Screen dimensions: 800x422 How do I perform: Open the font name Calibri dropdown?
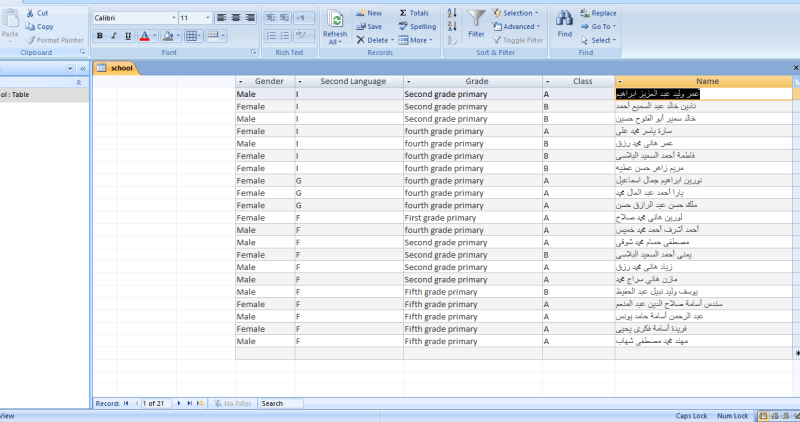(x=173, y=18)
